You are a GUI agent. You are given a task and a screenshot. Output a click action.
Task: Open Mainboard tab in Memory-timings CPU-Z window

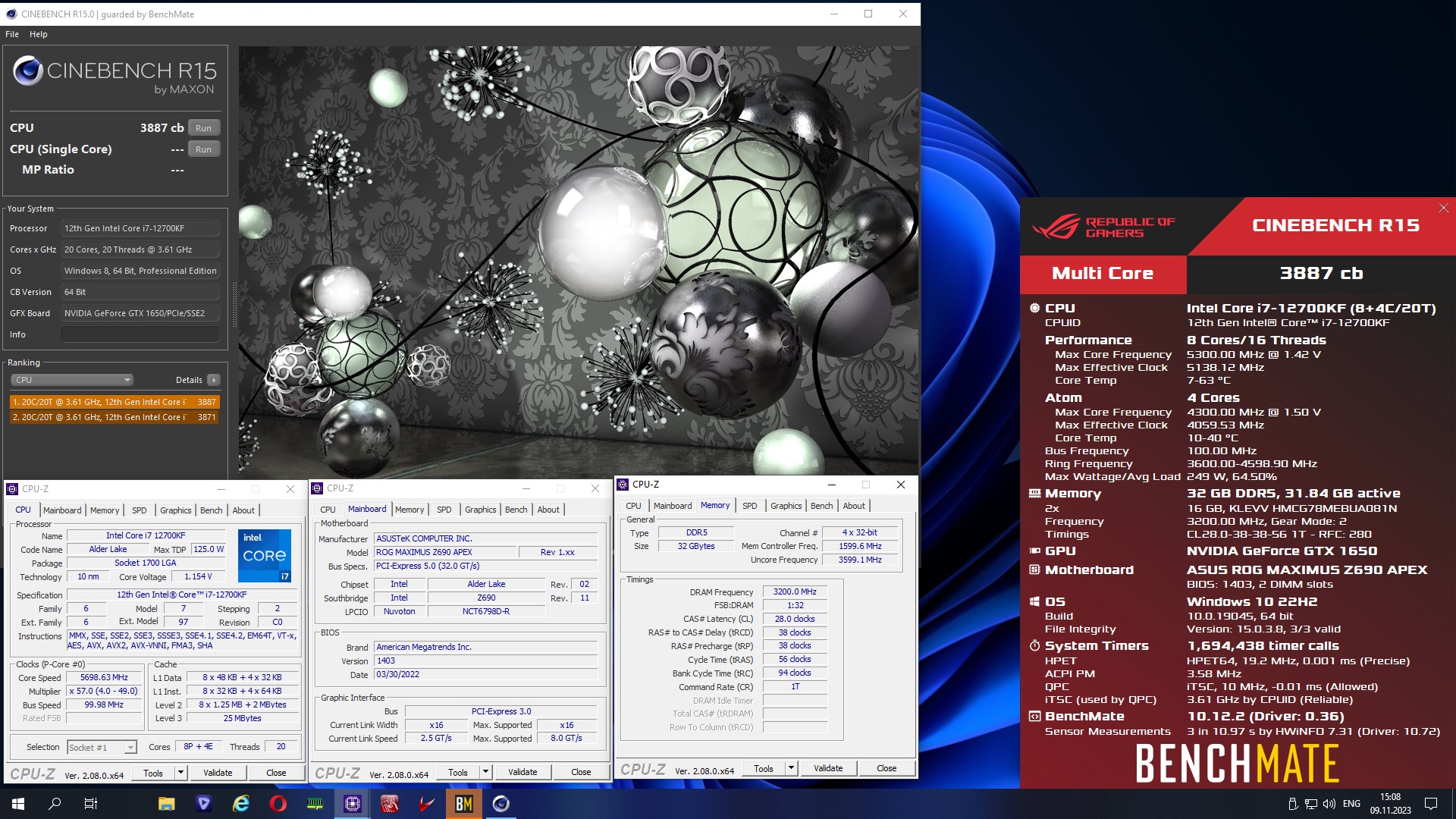click(x=673, y=506)
